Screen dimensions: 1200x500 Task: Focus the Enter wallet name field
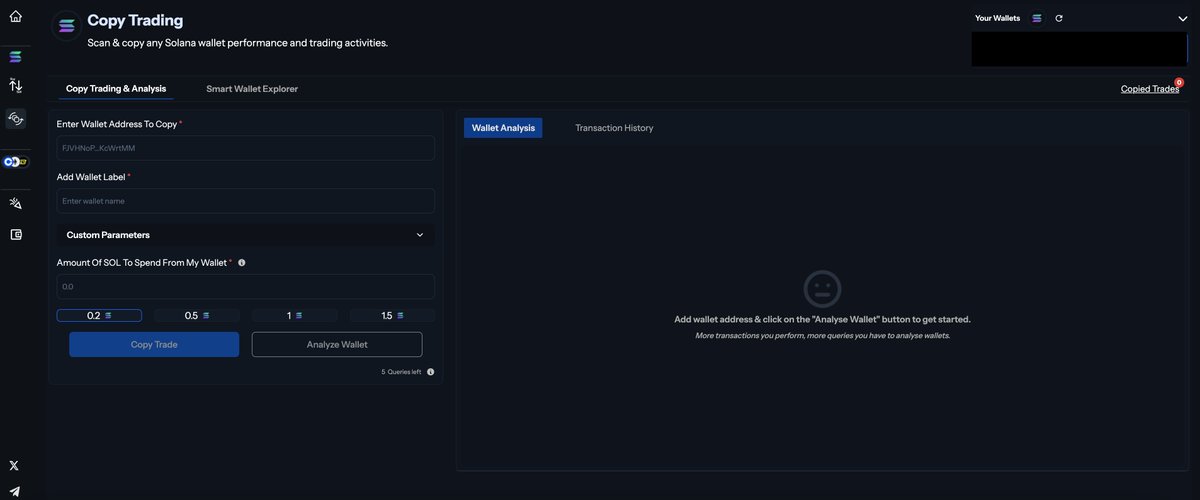(x=246, y=201)
